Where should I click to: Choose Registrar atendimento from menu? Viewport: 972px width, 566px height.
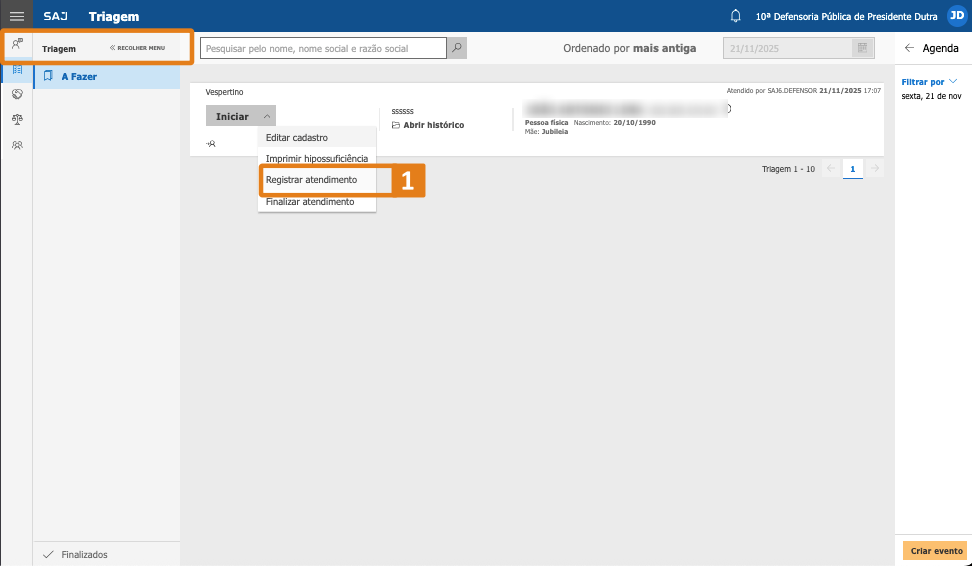[311, 180]
